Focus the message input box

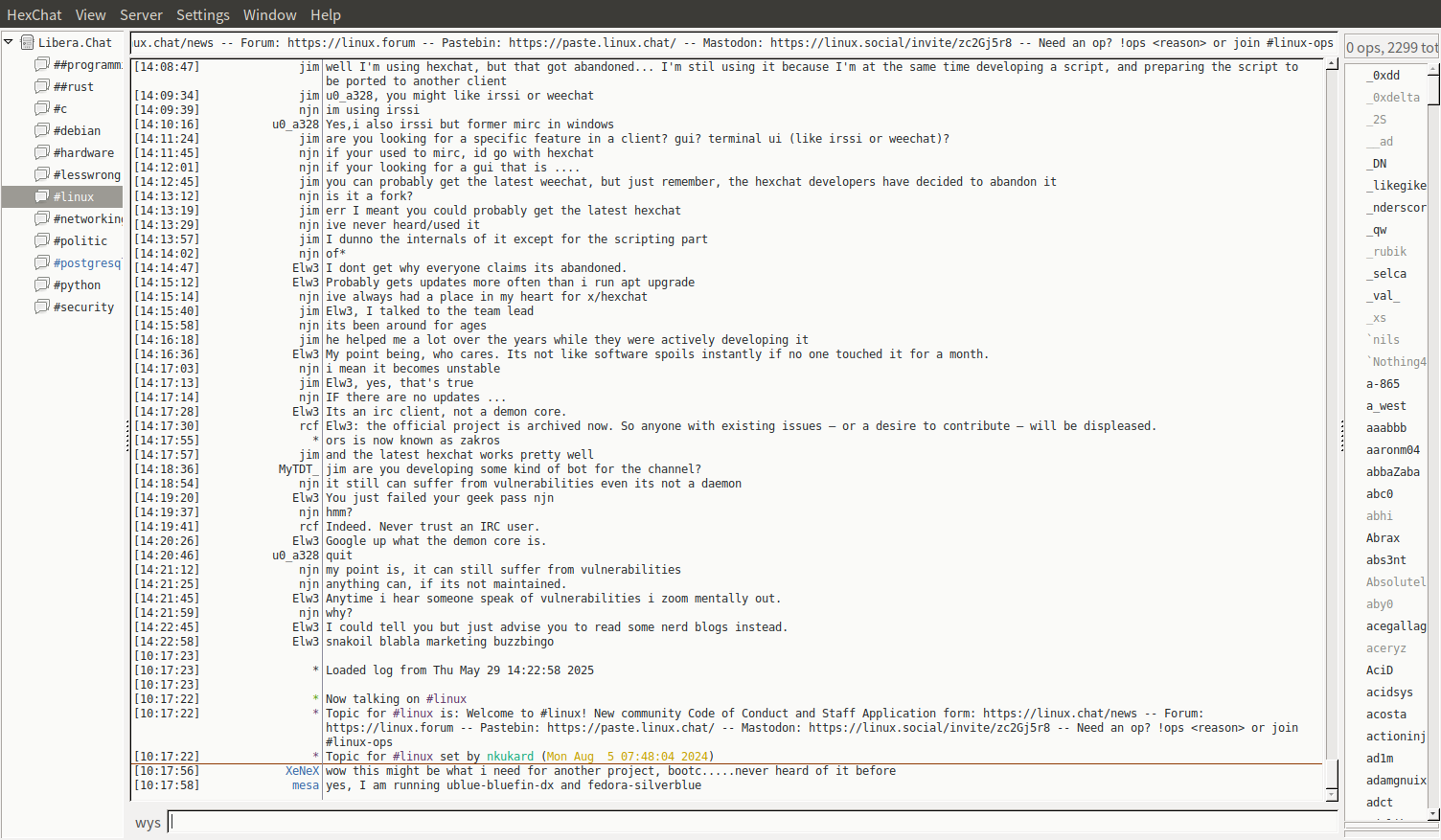(753, 822)
